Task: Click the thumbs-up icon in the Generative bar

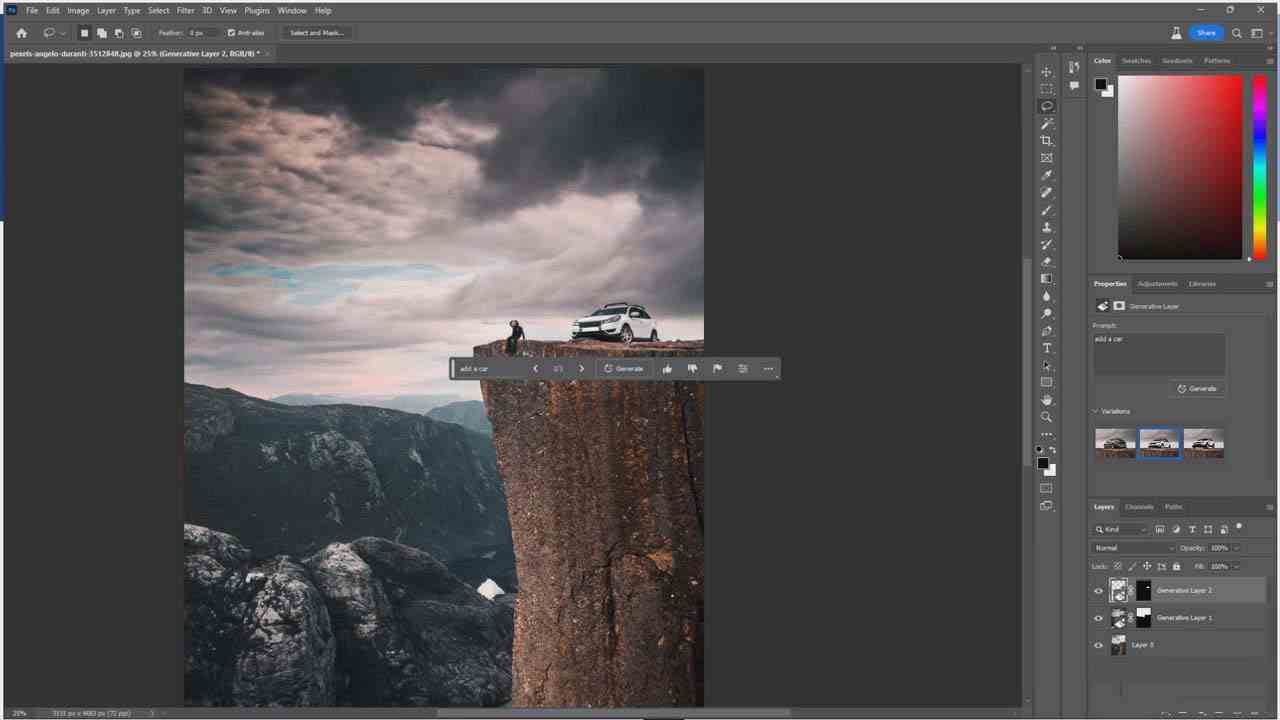Action: point(667,368)
